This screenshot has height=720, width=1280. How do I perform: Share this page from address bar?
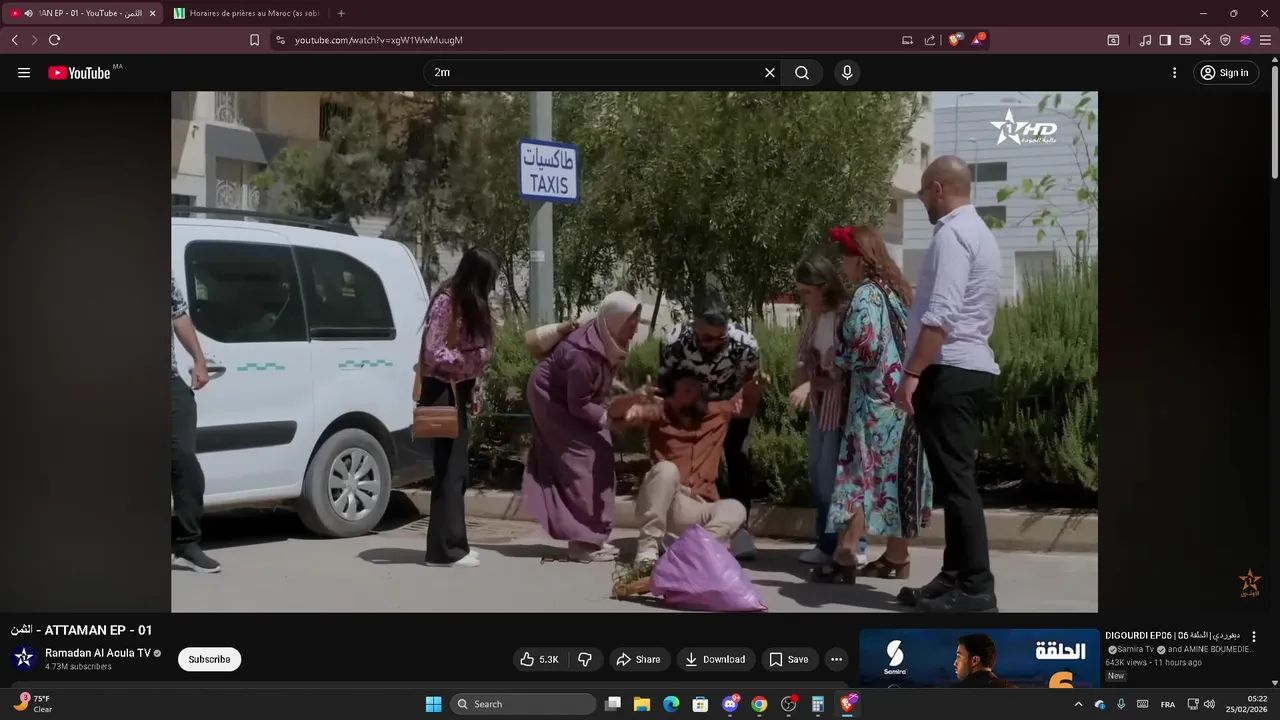[930, 40]
